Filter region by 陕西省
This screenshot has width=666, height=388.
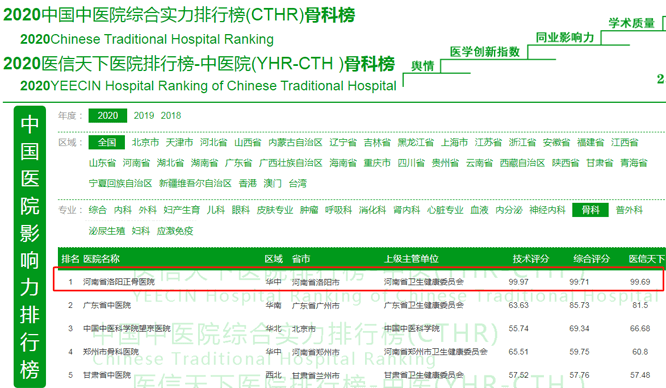point(565,163)
